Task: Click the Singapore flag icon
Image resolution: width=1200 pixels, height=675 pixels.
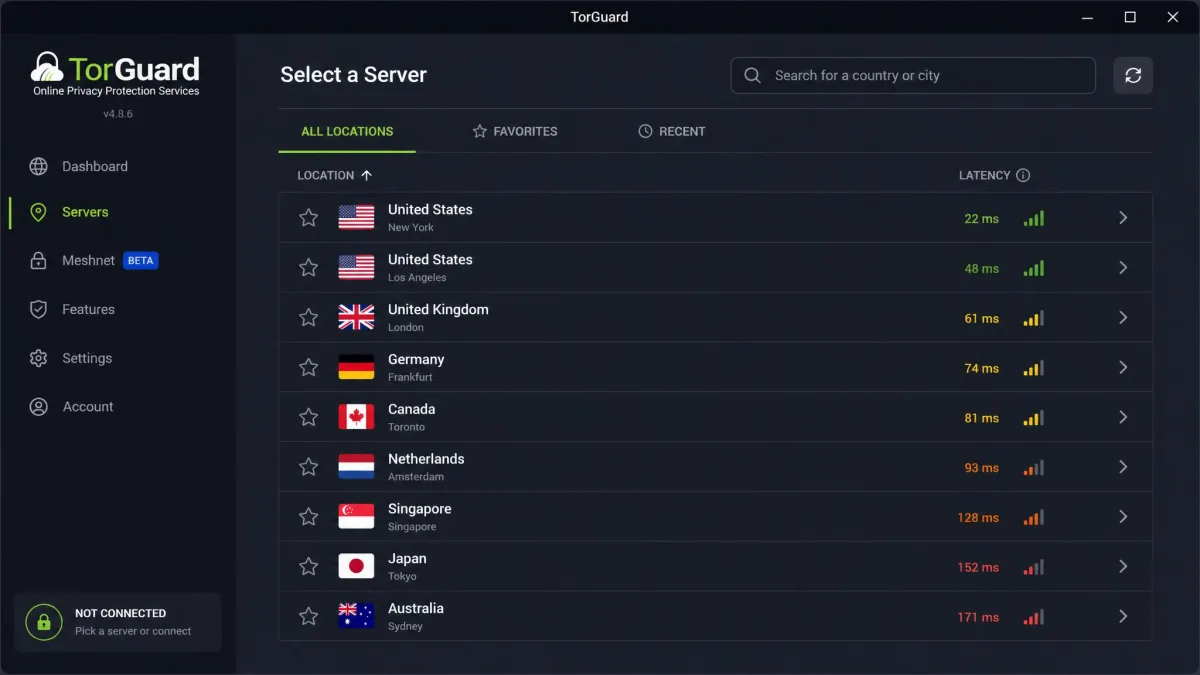Action: click(x=356, y=517)
